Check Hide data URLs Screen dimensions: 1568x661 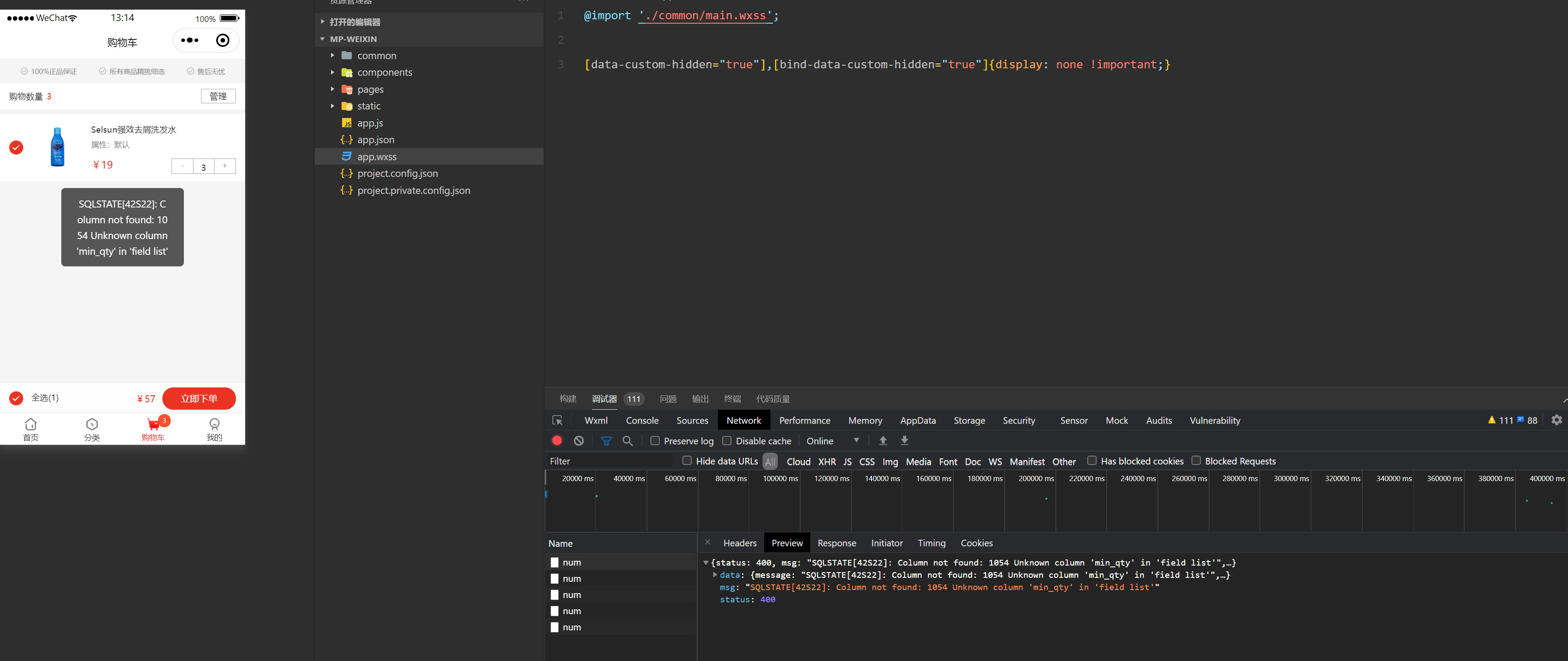(x=687, y=461)
